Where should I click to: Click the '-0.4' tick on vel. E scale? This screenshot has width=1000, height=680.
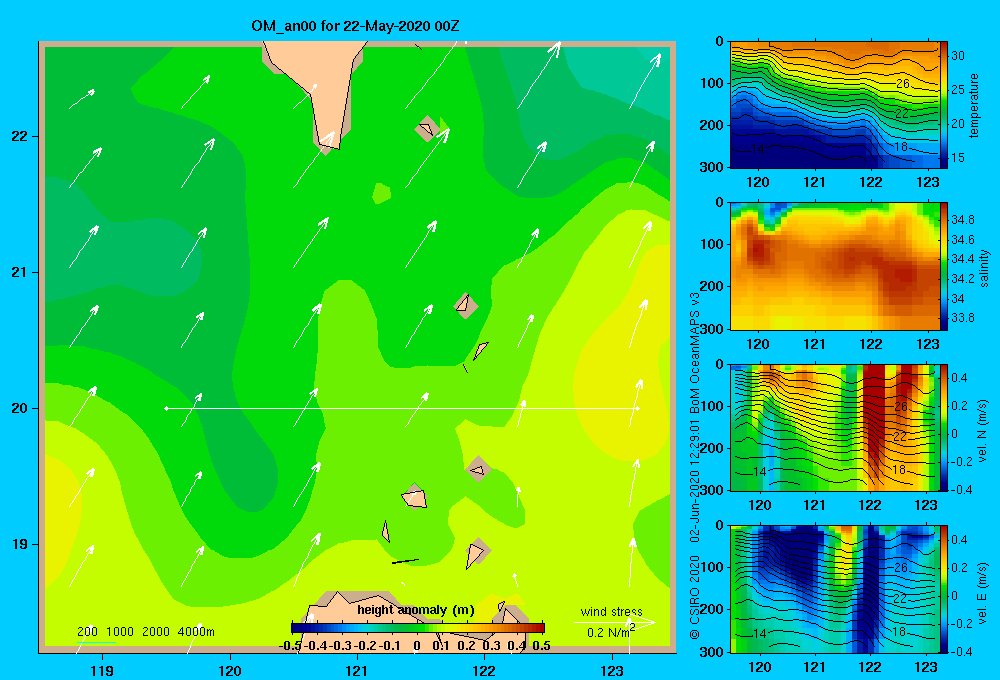tap(962, 651)
